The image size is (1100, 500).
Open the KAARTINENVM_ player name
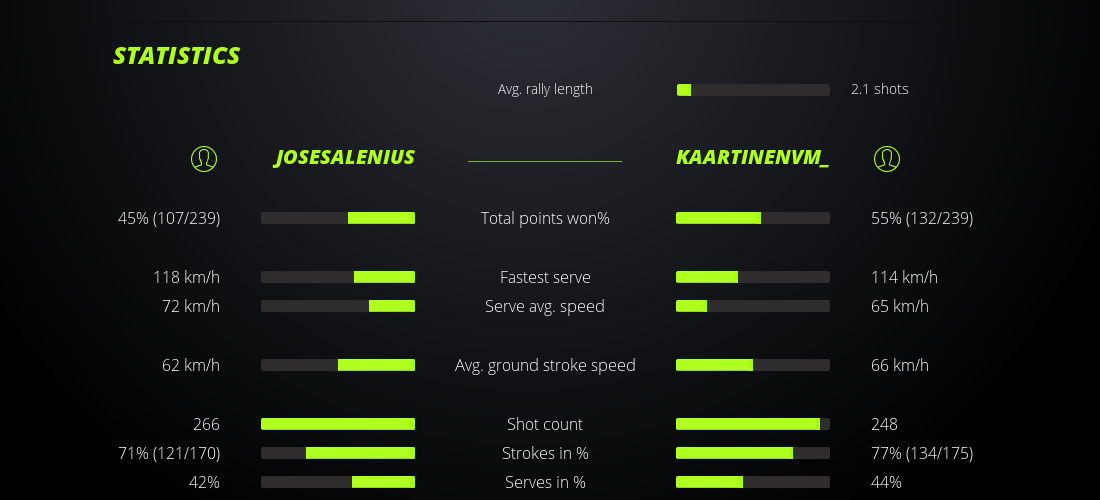[x=752, y=158]
